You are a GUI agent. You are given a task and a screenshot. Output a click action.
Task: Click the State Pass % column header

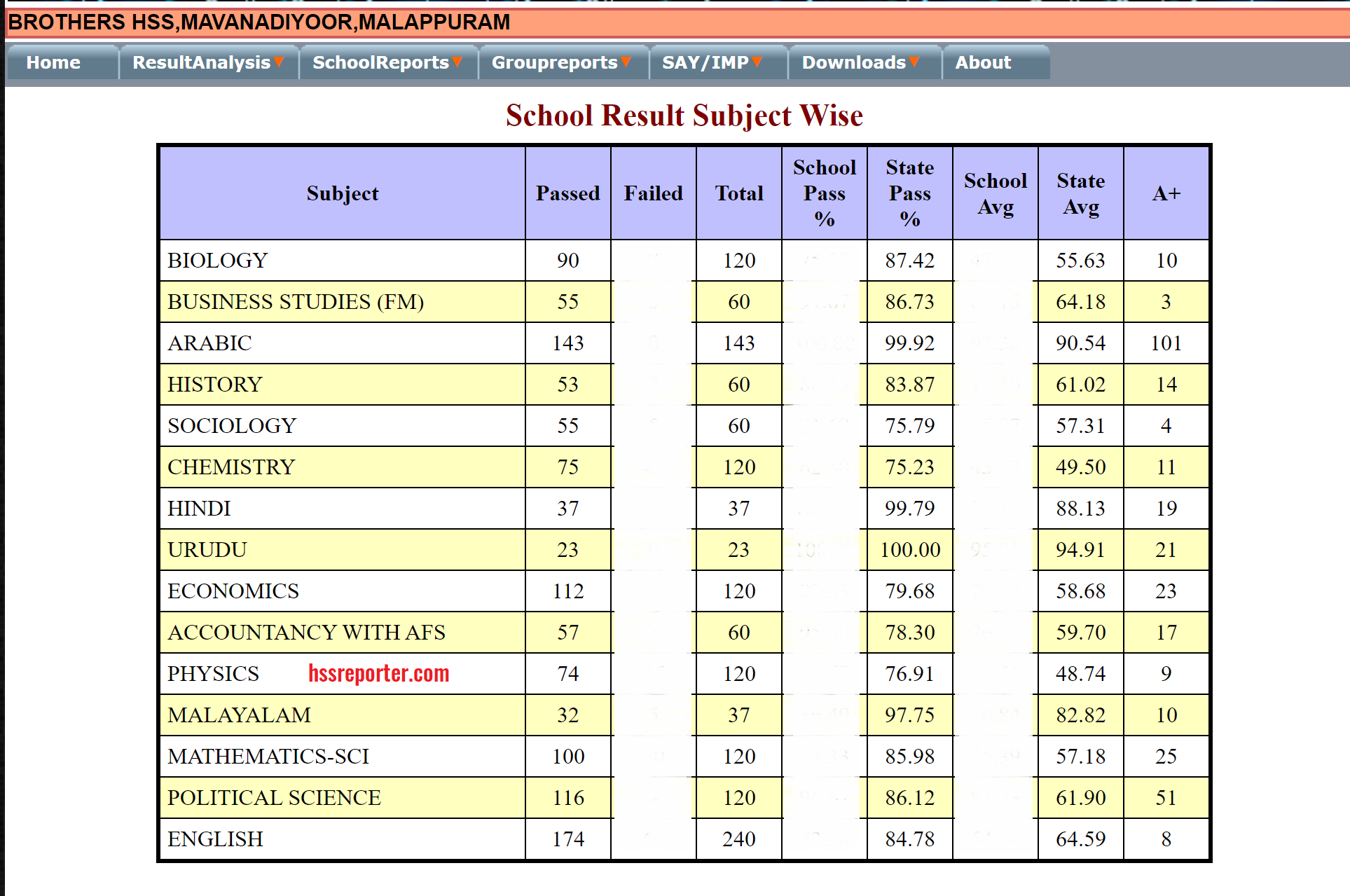pos(909,193)
